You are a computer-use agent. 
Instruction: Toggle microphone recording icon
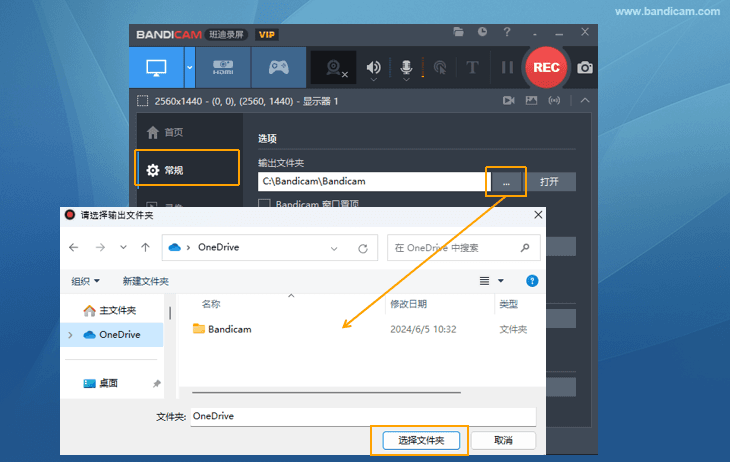(406, 68)
